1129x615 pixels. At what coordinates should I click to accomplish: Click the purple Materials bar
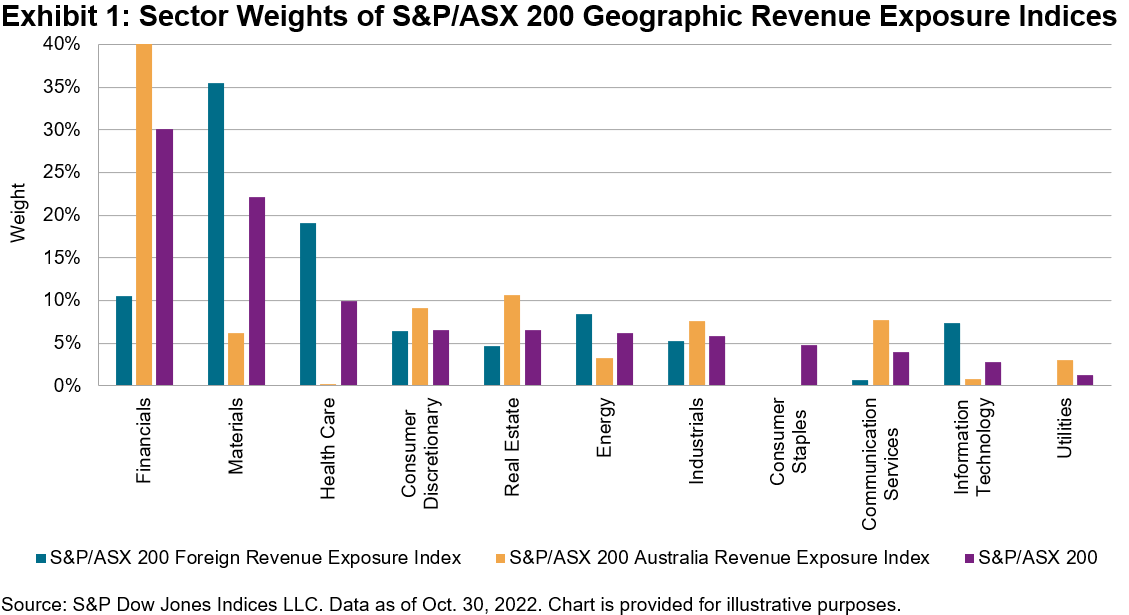click(x=257, y=291)
